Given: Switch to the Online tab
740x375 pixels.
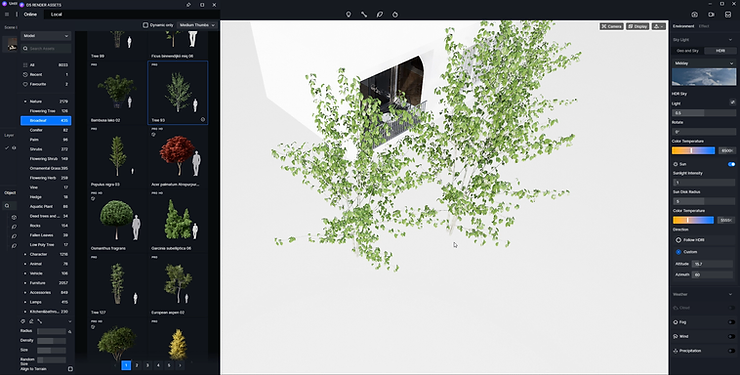Looking at the screenshot, I should 30,14.
